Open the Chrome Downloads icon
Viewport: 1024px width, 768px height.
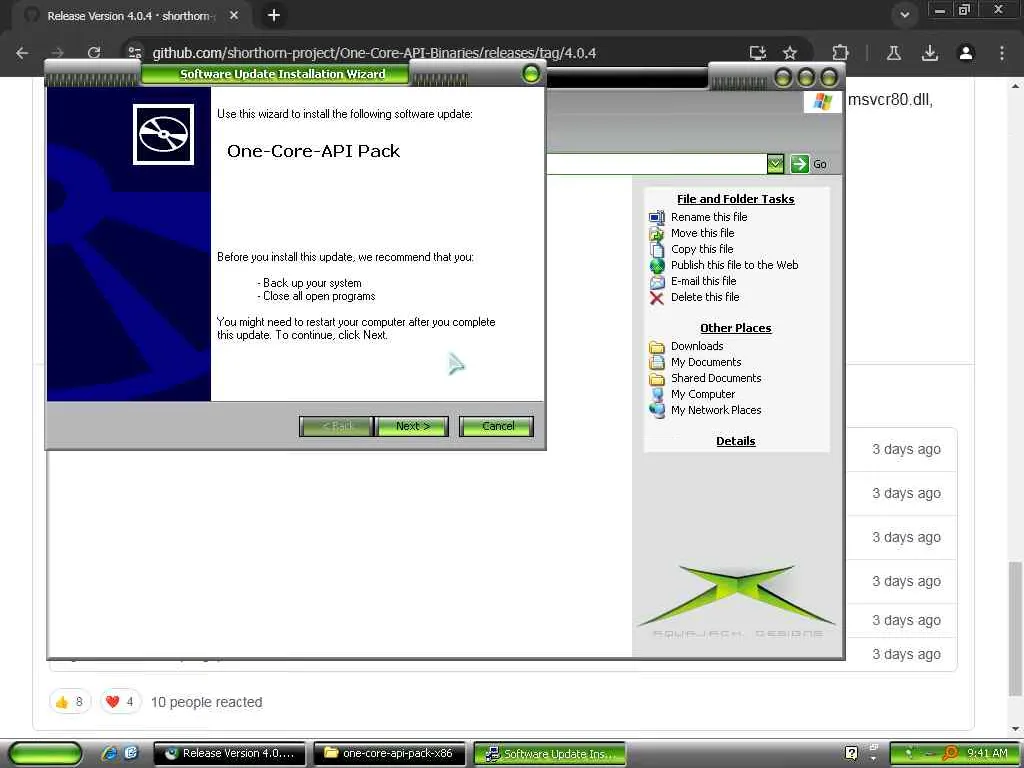[x=929, y=53]
